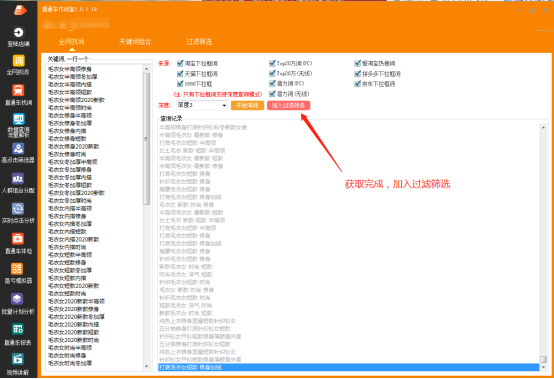Select keyword 毛衣女半高领修身 in the list
Screen dimensions: 554x379
click(x=70, y=69)
